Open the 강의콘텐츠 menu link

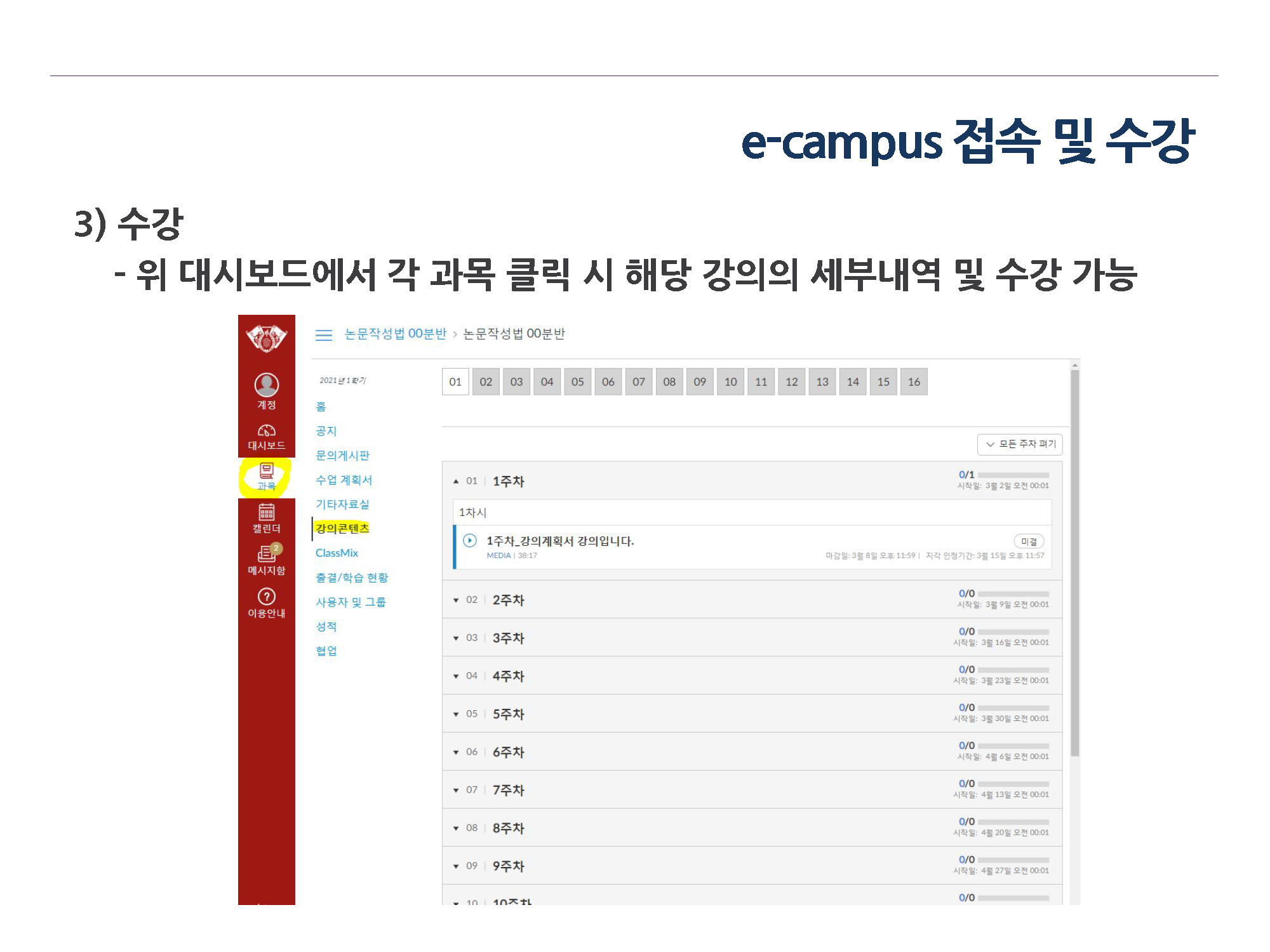click(342, 529)
